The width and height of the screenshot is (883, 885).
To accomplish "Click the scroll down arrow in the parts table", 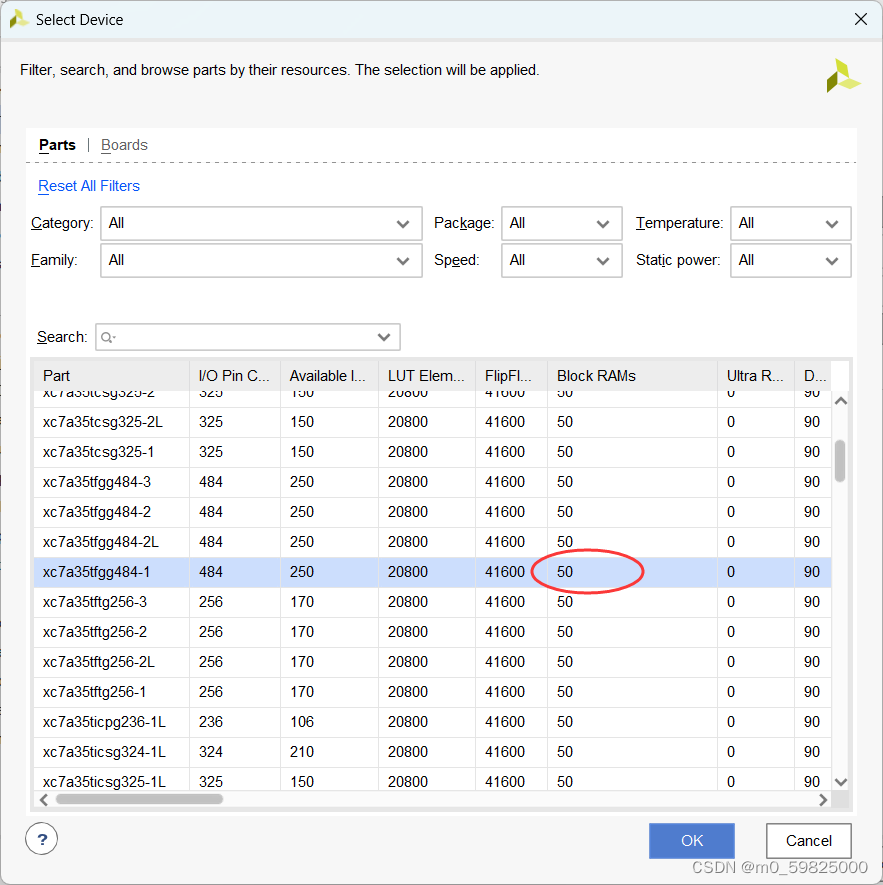I will [x=841, y=782].
